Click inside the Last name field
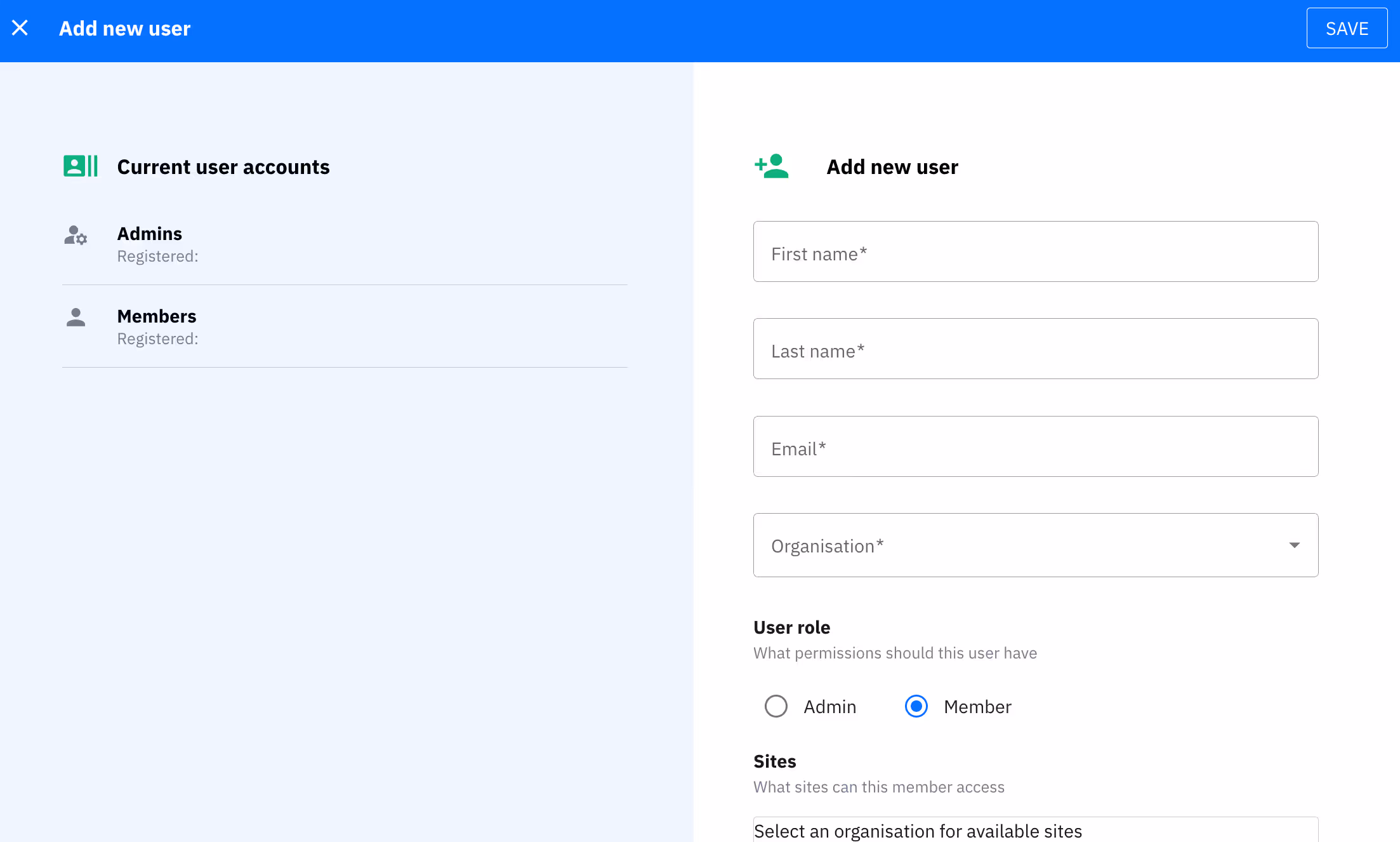 click(x=1036, y=349)
